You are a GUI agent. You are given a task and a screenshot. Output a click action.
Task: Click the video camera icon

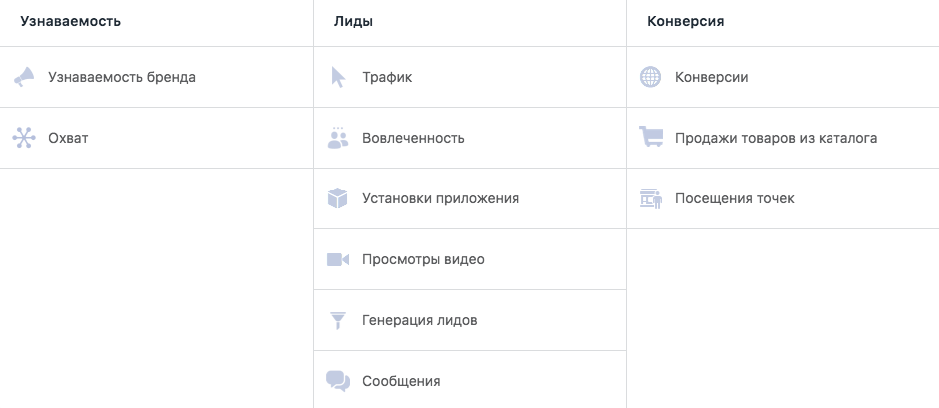(x=338, y=259)
